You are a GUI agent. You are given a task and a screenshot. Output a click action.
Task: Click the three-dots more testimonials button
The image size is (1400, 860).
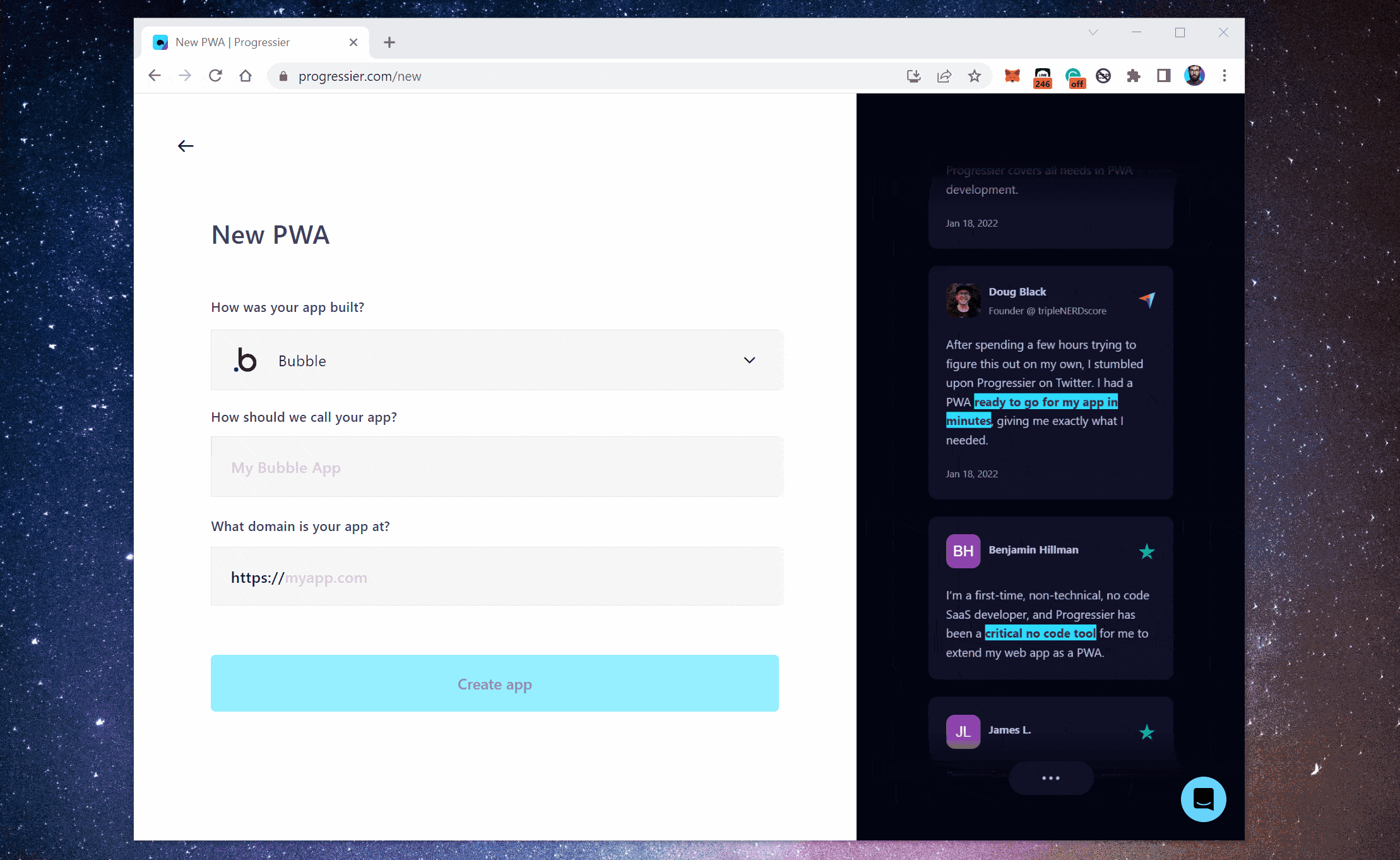pyautogui.click(x=1051, y=778)
